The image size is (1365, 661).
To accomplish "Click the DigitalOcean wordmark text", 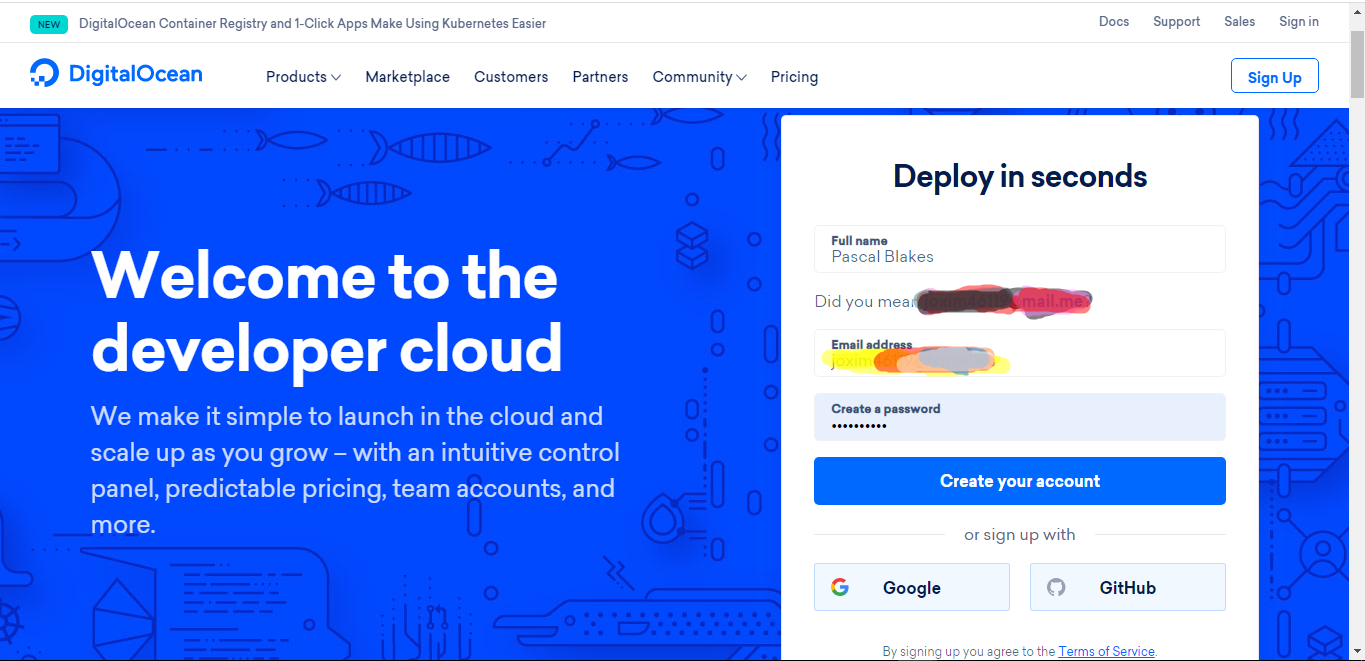I will point(135,74).
